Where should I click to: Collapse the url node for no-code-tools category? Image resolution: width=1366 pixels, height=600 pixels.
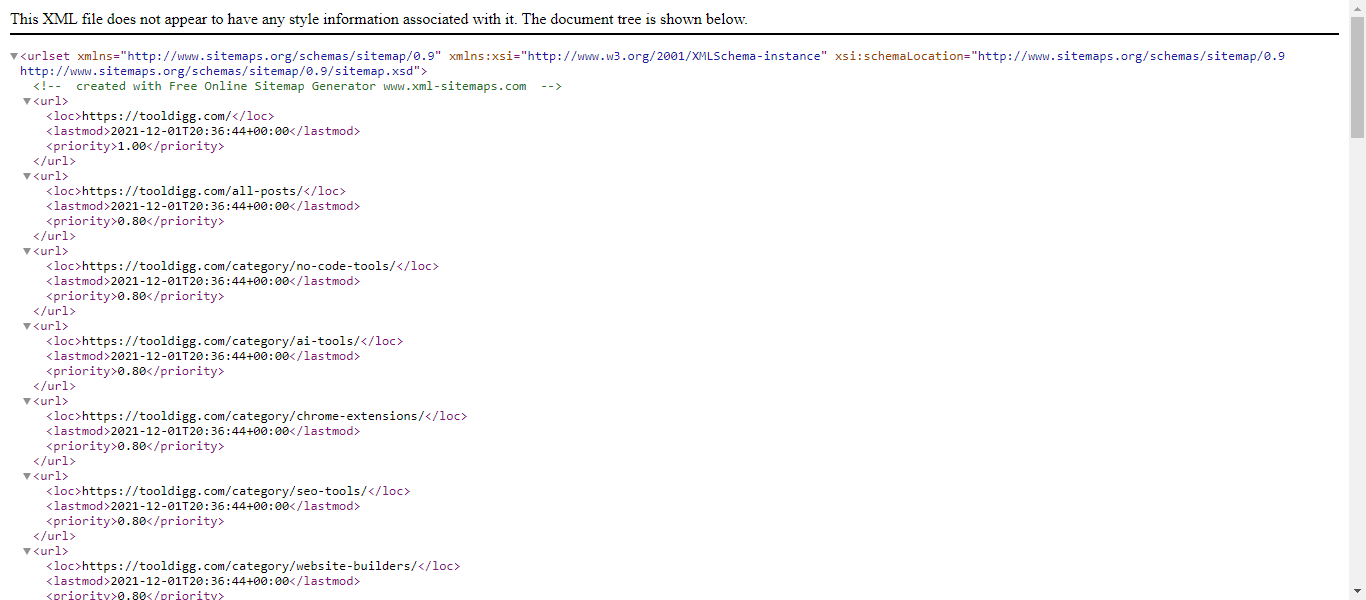tap(28, 251)
